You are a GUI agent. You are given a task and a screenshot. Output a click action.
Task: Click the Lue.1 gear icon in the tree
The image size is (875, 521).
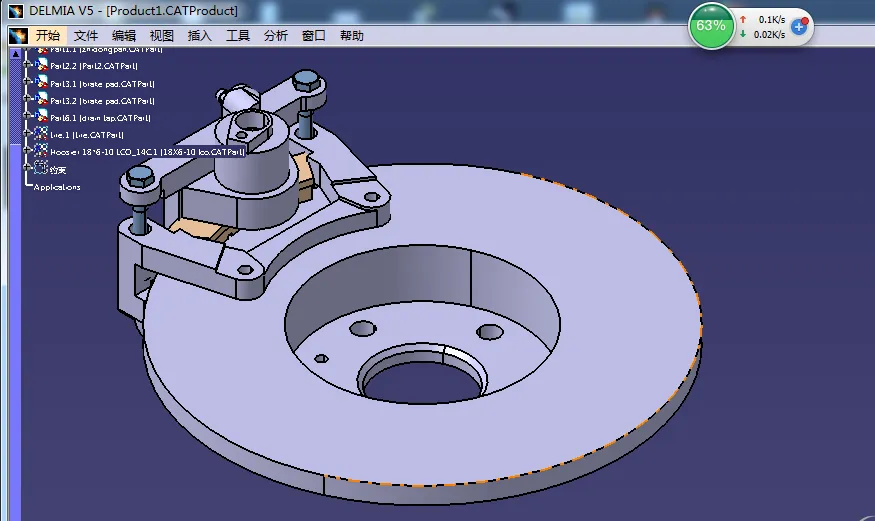[41, 134]
